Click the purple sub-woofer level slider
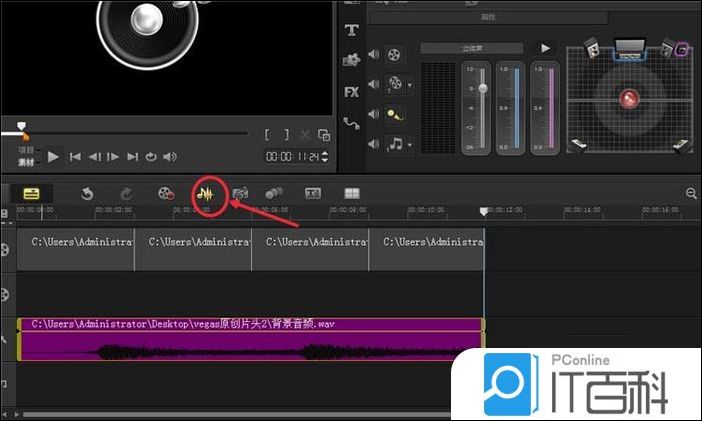Viewport: 702px width, 421px height. [552, 107]
